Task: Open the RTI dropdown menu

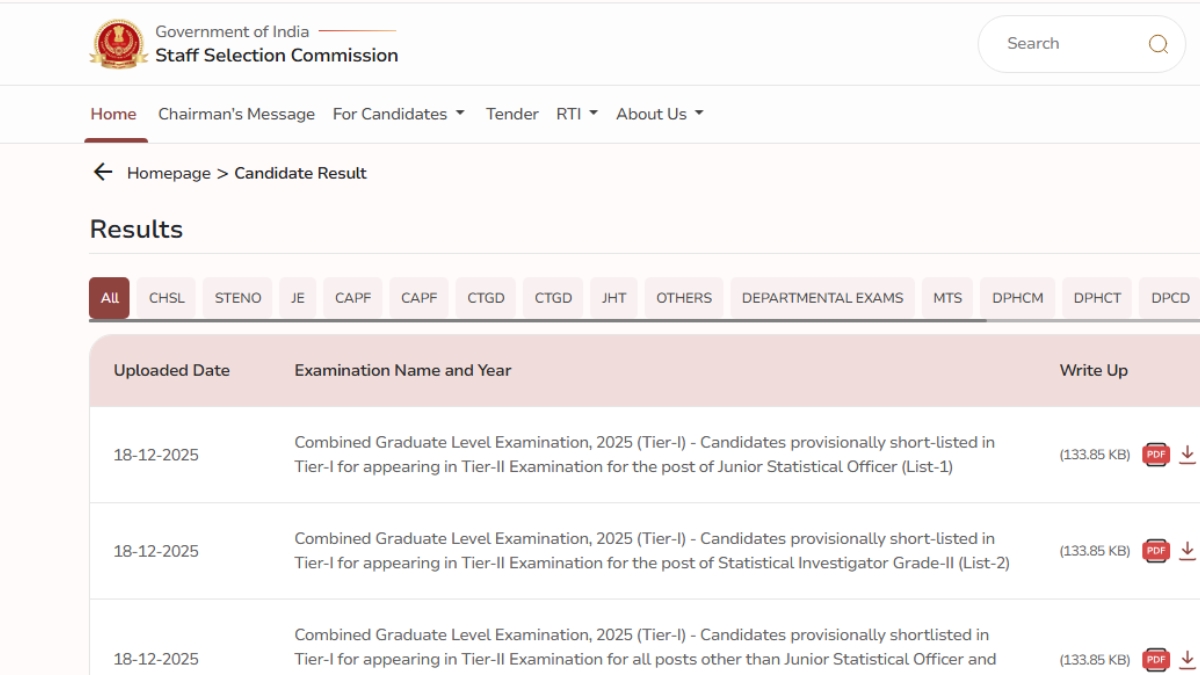Action: click(x=576, y=114)
